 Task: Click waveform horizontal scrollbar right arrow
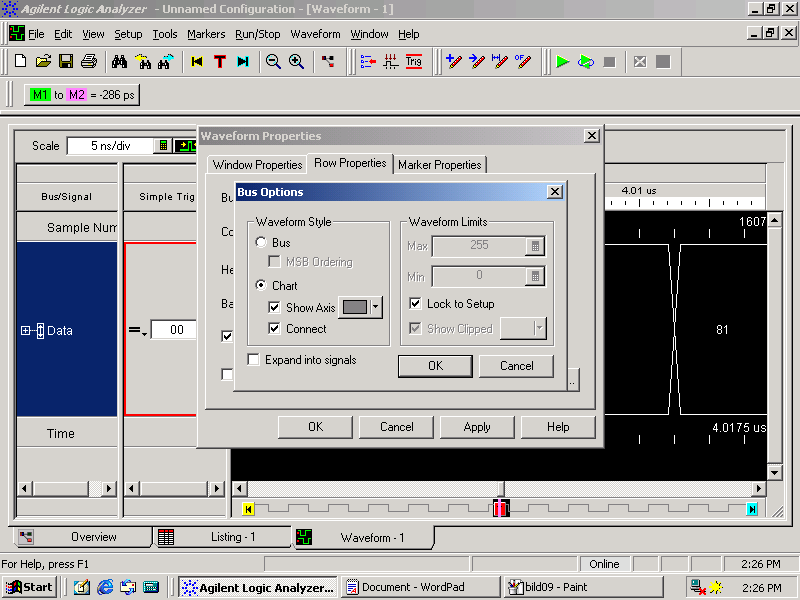[759, 488]
